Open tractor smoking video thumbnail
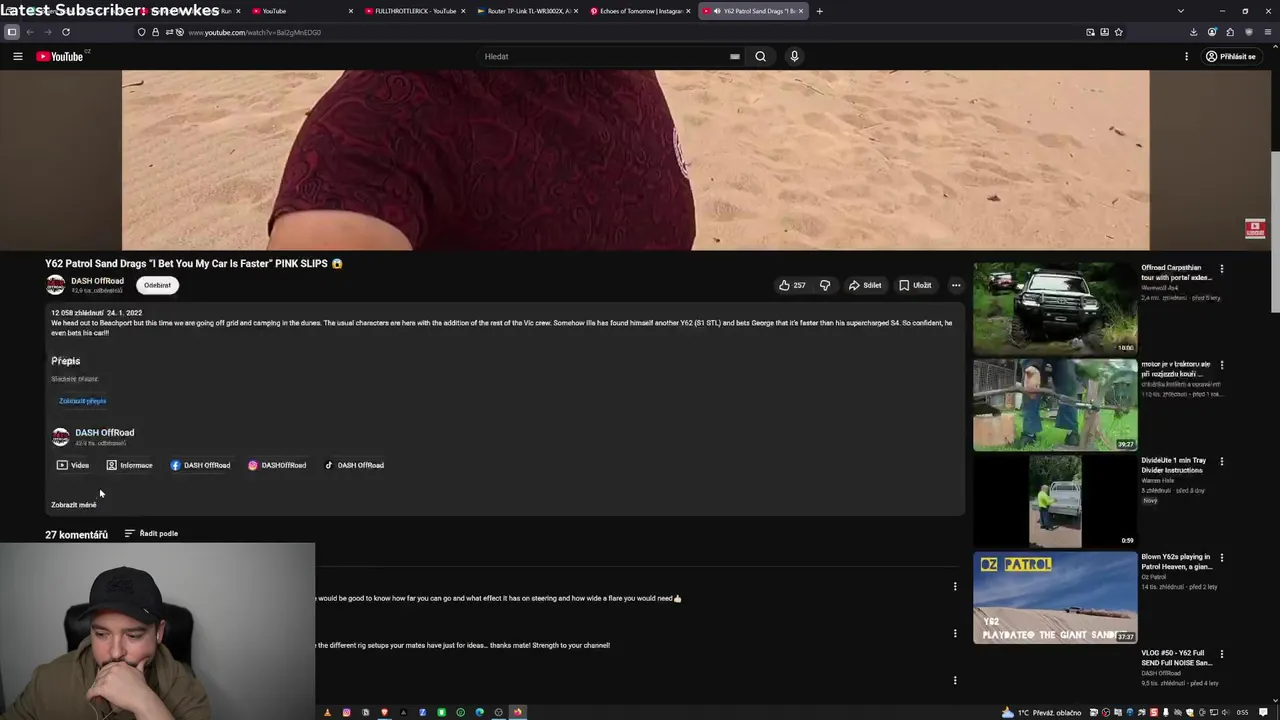Screen dimensions: 1280x720 click(1055, 405)
